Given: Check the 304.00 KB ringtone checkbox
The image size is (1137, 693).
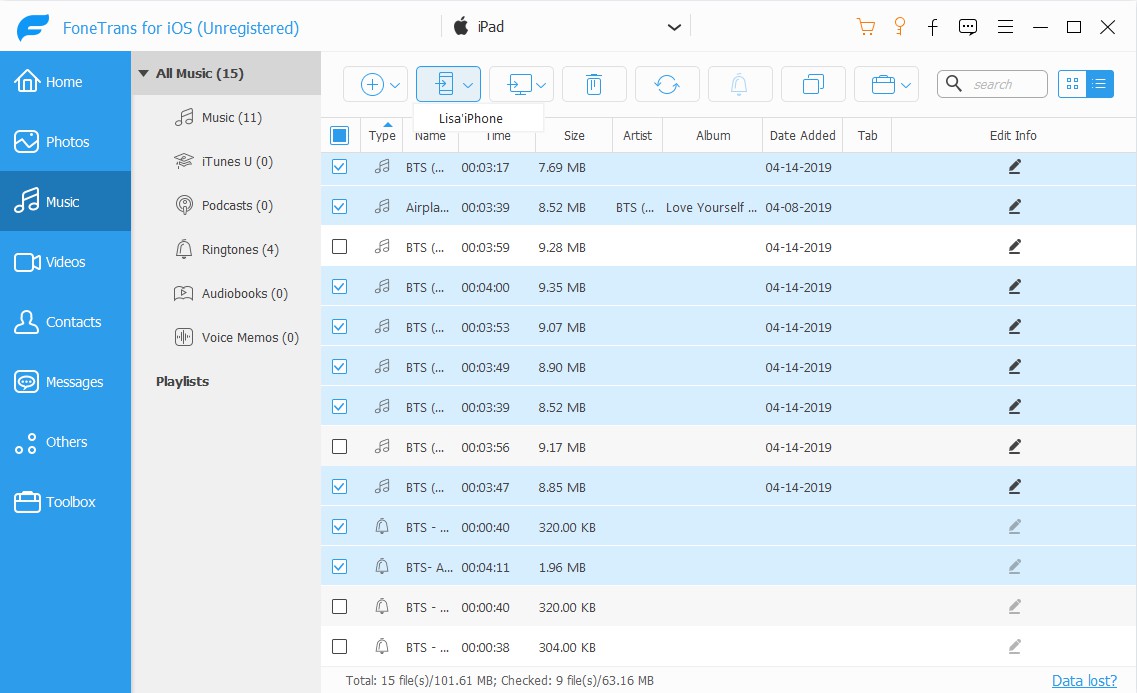Looking at the screenshot, I should [x=339, y=647].
